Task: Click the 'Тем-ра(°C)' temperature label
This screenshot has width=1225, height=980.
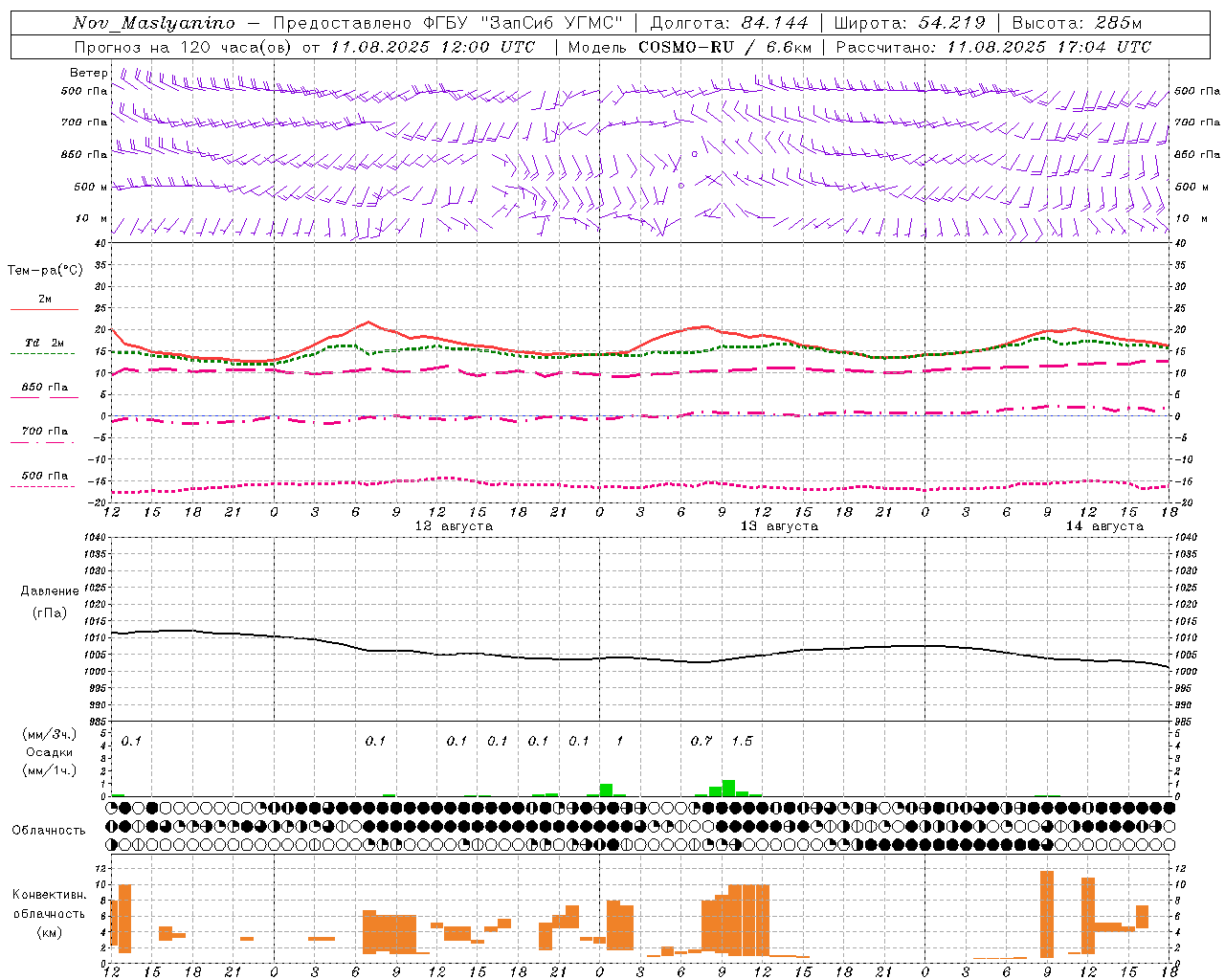Action: tap(45, 271)
